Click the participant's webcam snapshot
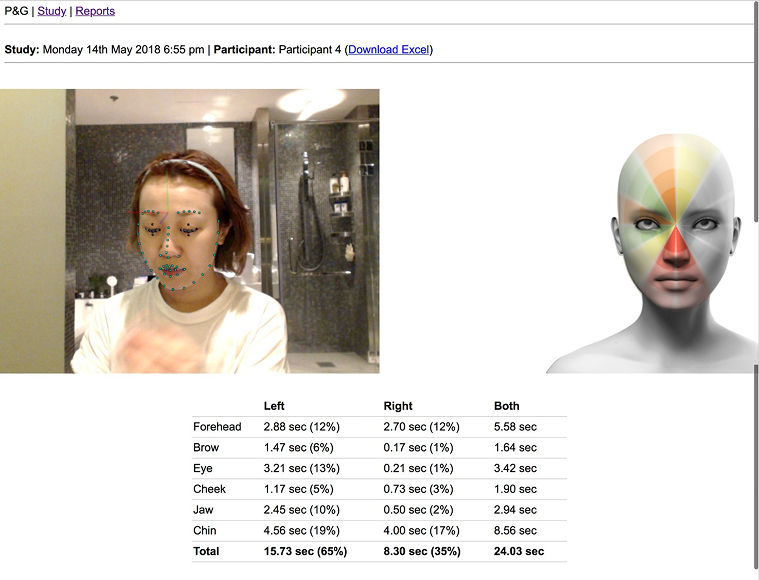 189,231
